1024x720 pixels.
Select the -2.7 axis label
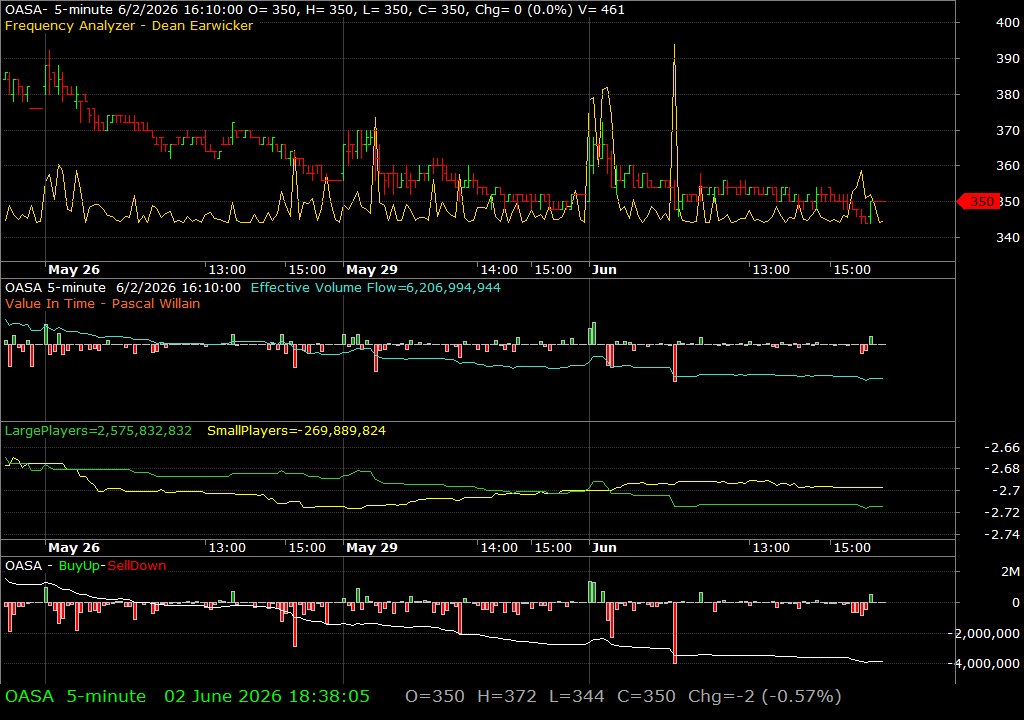pos(1006,490)
